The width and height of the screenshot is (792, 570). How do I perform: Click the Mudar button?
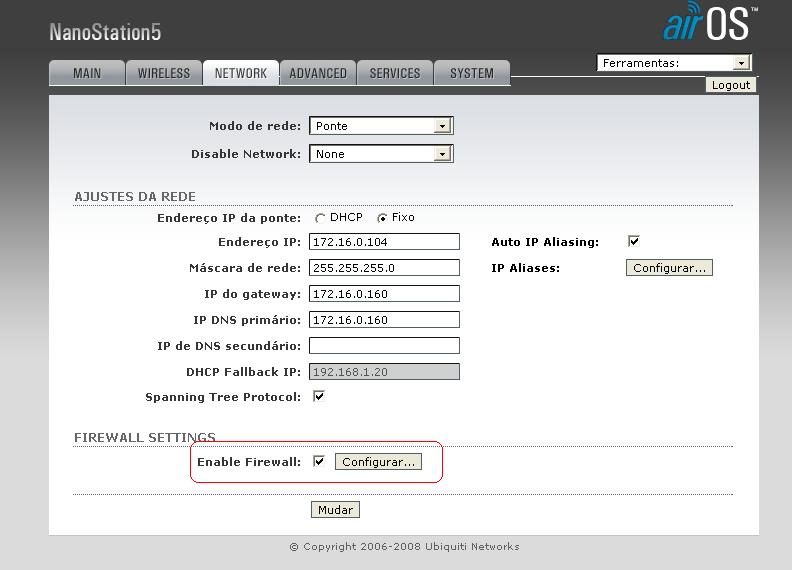coord(335,510)
